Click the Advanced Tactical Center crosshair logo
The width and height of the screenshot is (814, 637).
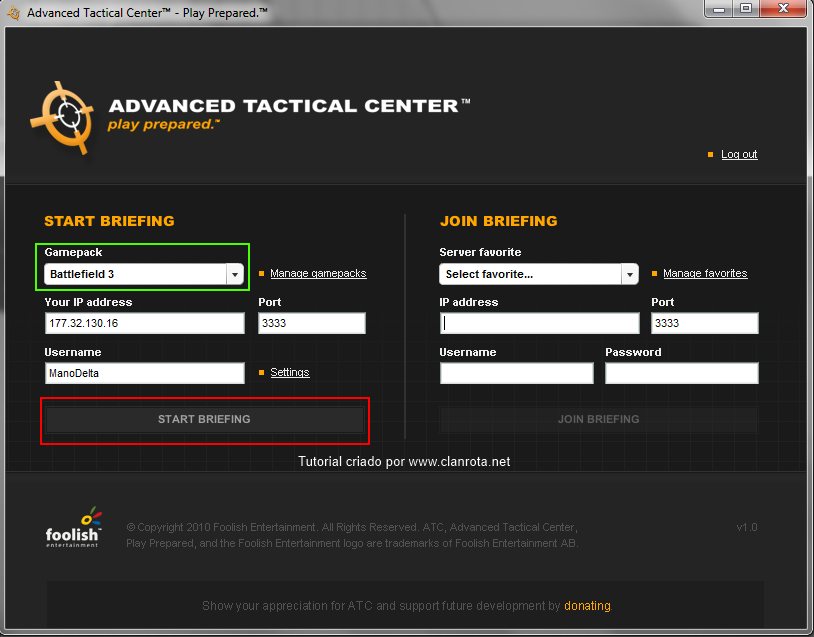[x=62, y=117]
